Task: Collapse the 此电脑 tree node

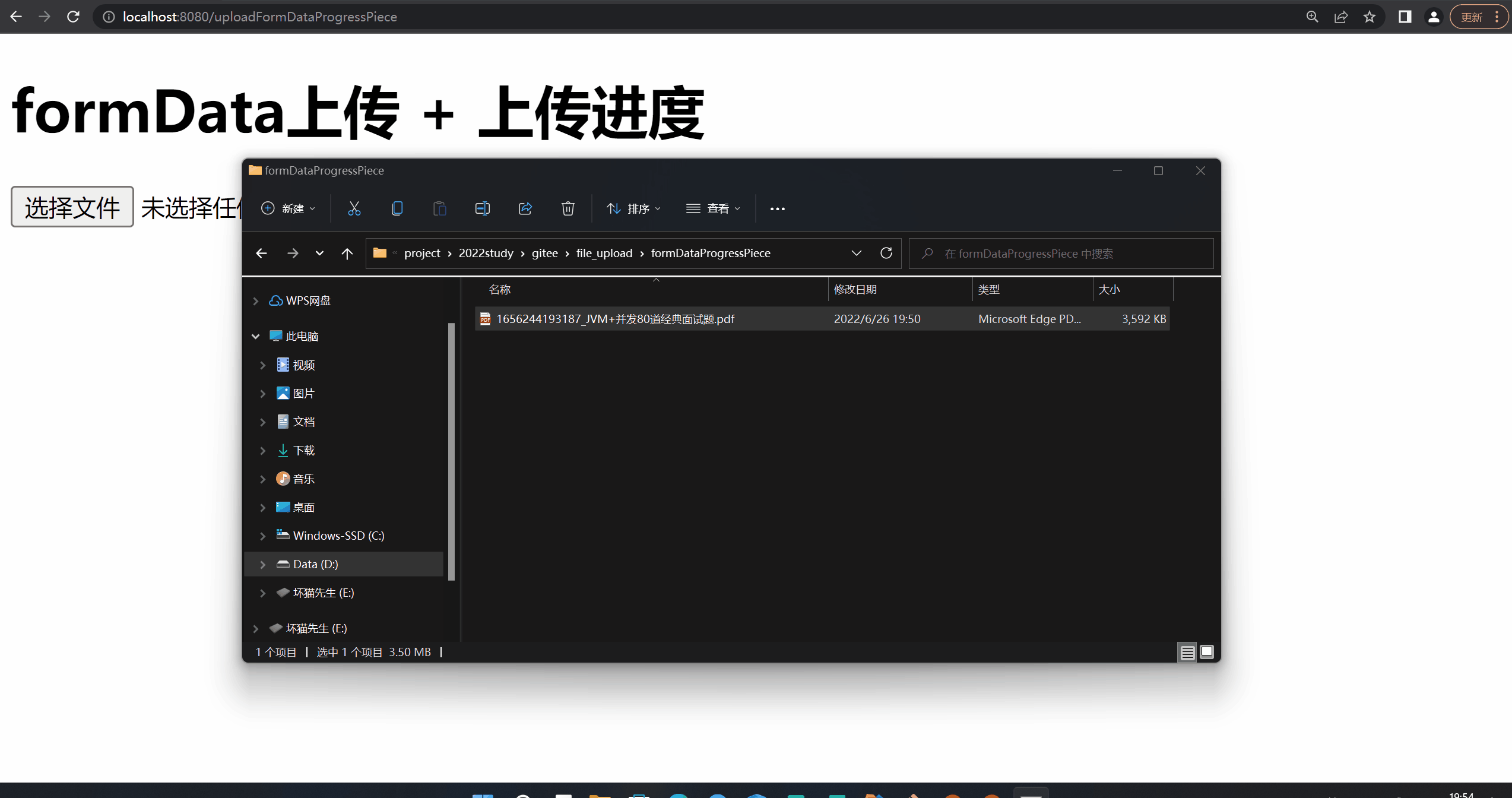Action: pos(256,337)
